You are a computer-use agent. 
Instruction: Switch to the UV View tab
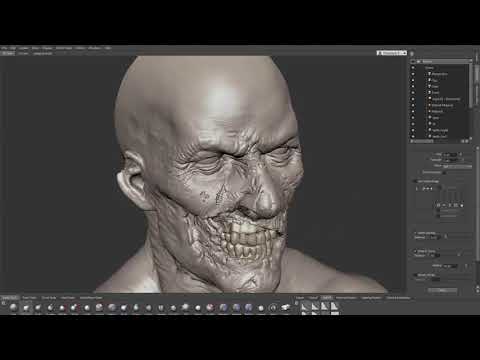[x=23, y=53]
